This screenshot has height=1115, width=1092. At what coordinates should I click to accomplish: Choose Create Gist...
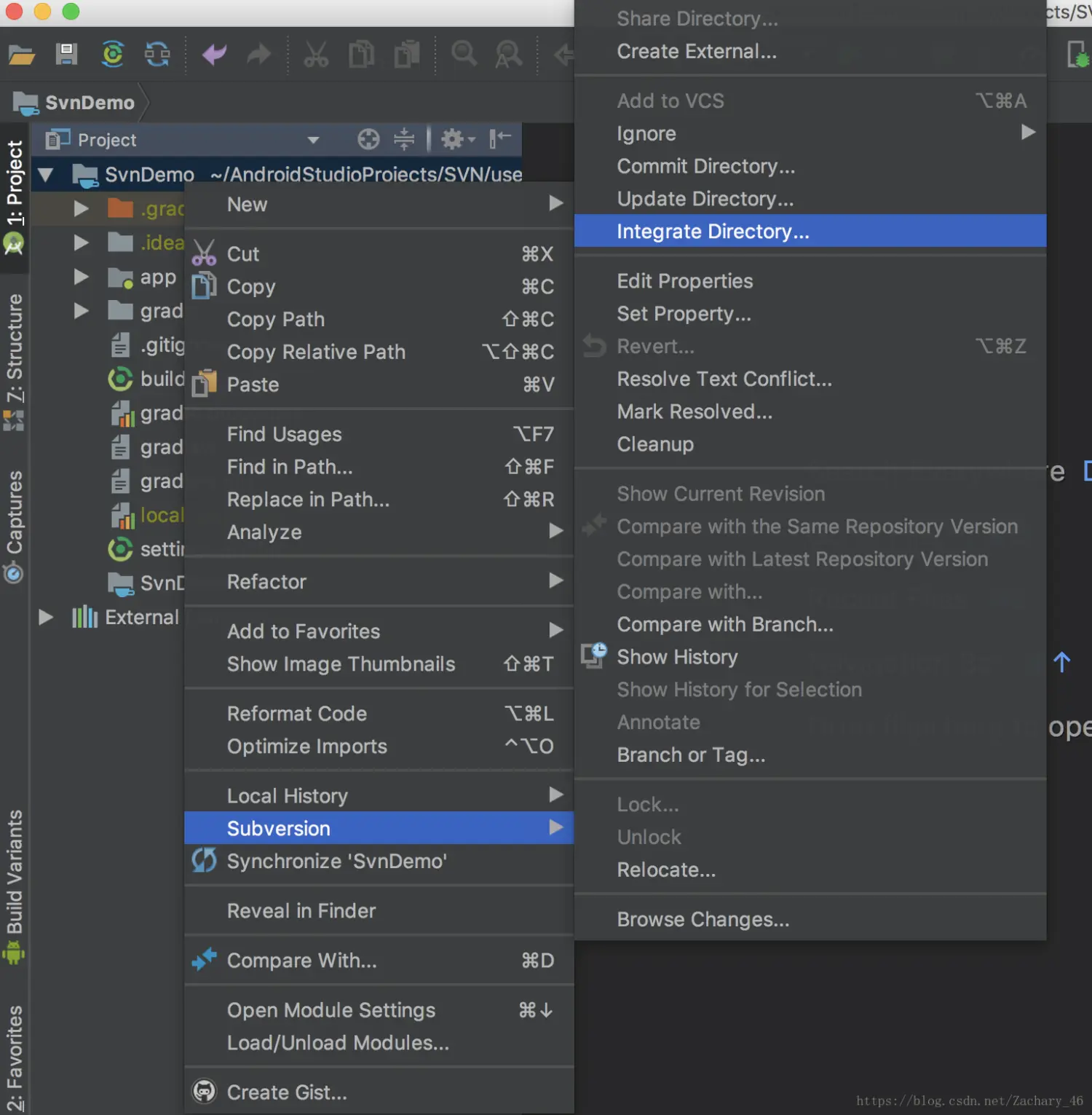coord(379,1092)
